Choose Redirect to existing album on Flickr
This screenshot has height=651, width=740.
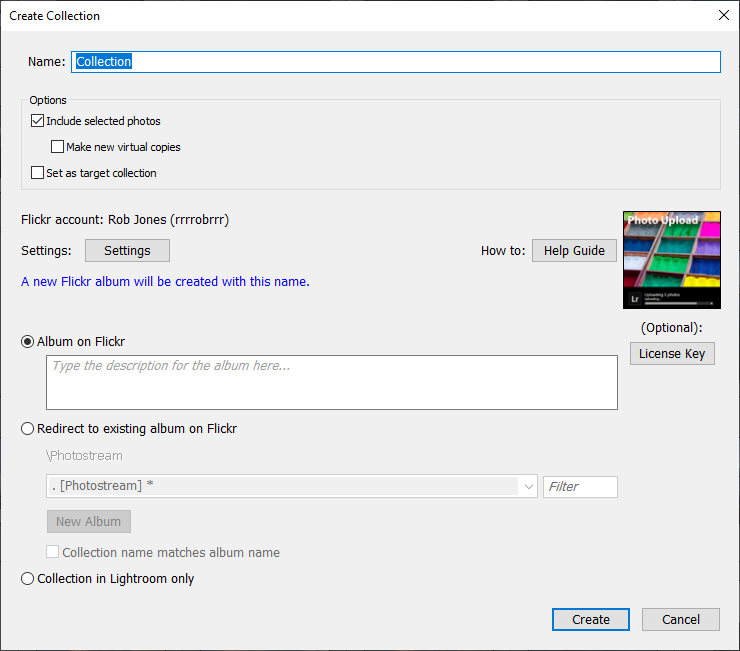point(28,429)
